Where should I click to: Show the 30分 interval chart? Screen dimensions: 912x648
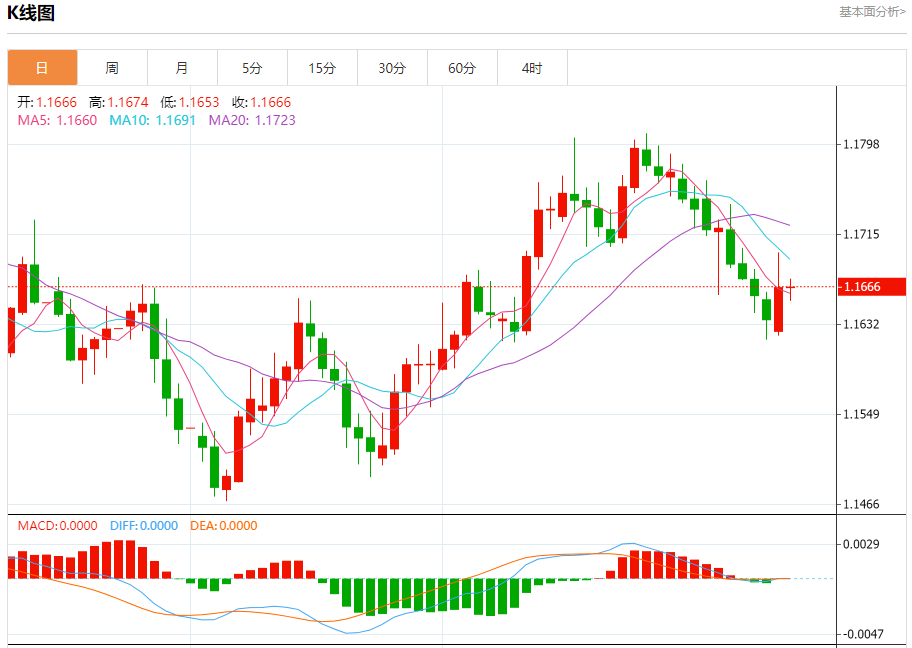point(392,68)
